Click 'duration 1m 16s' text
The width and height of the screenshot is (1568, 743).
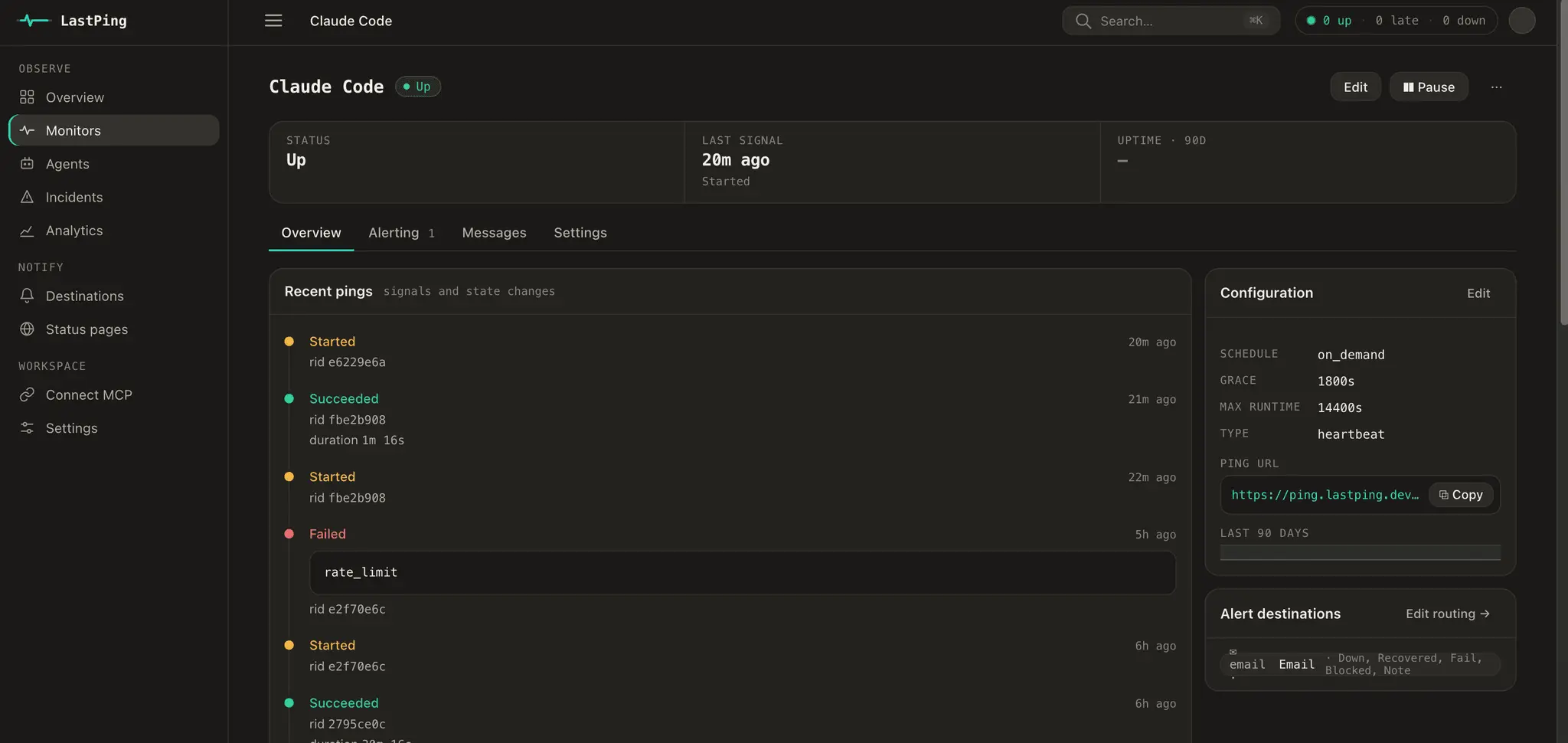coord(357,440)
